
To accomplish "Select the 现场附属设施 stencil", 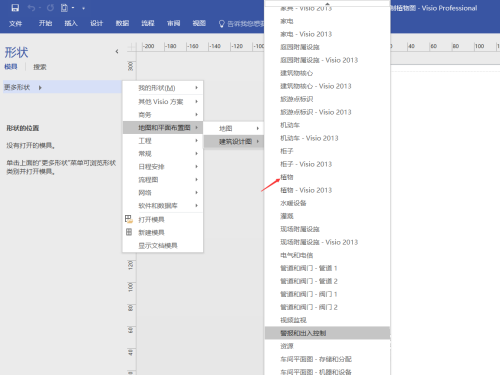I will tap(327, 229).
